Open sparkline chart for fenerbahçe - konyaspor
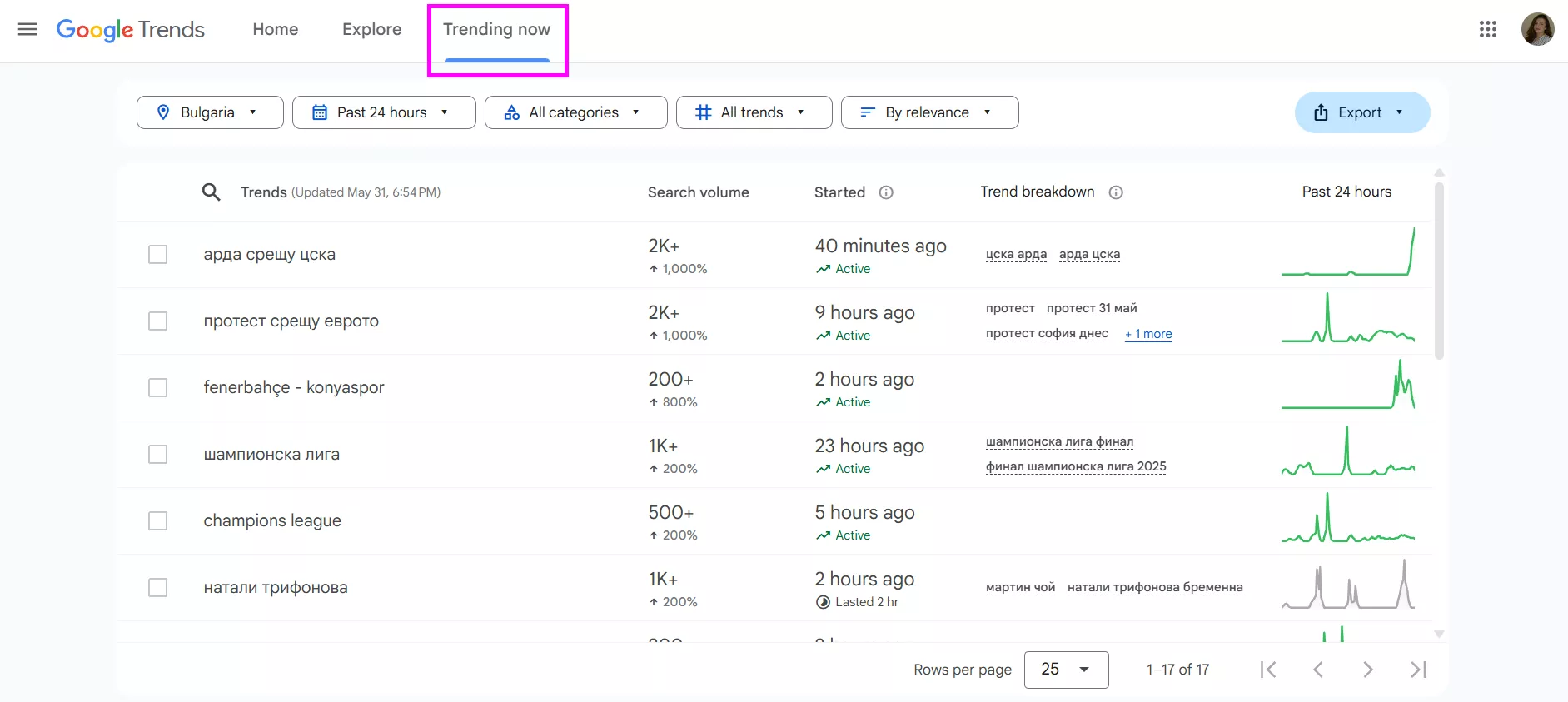 click(x=1348, y=385)
